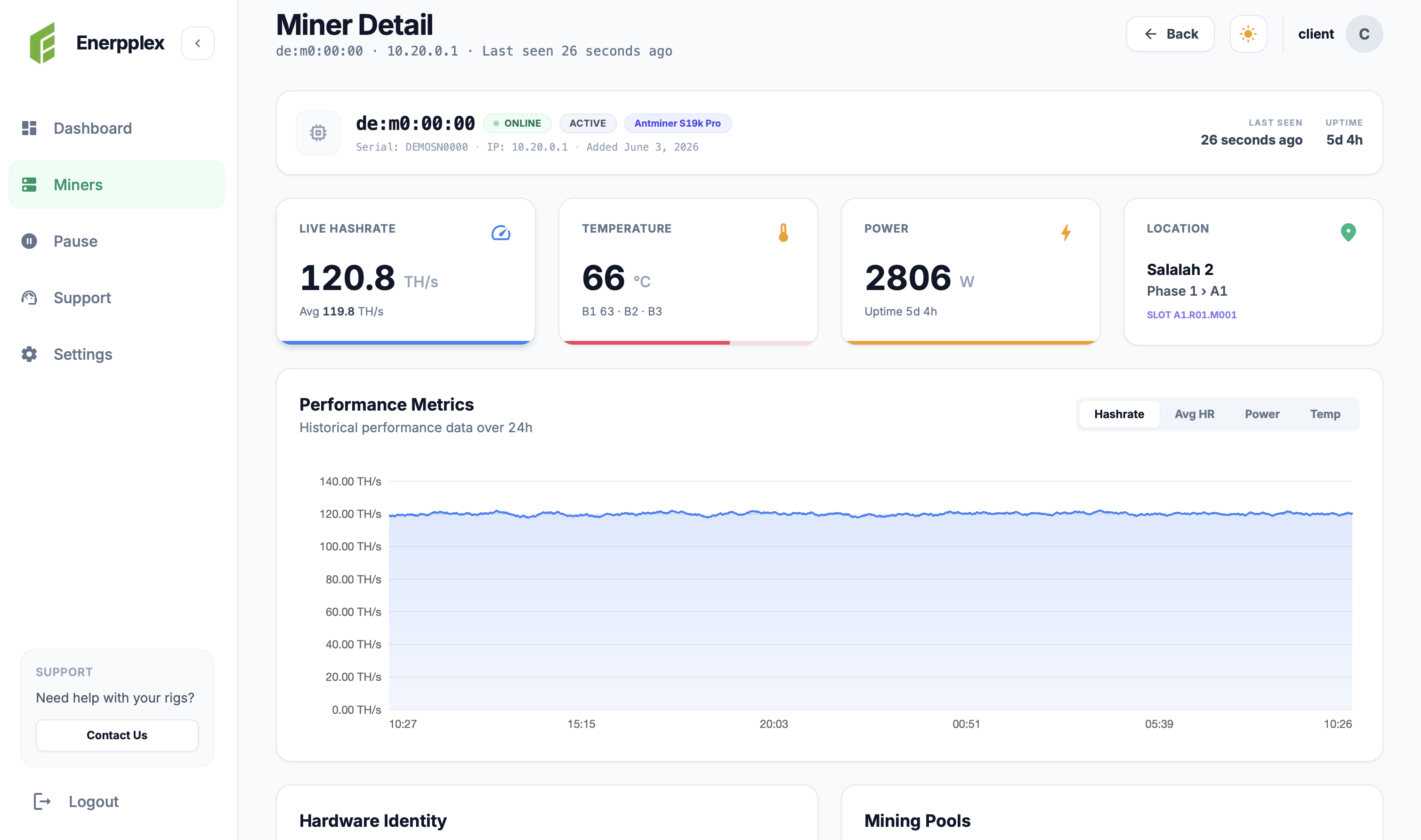Switch to the Power chart tab
The image size is (1421, 840).
click(x=1262, y=414)
